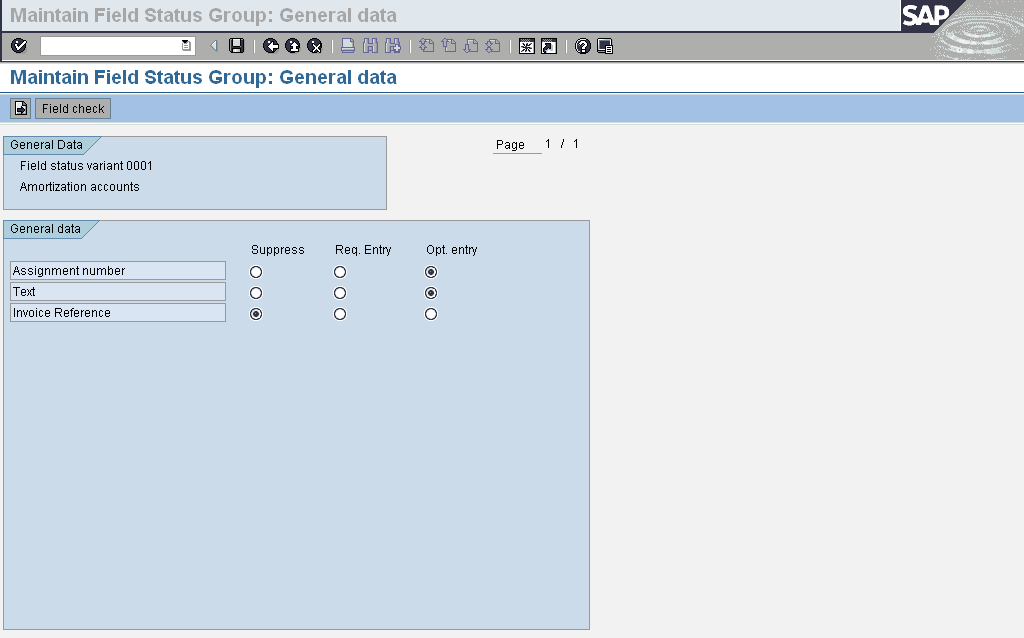Click the Page label
Viewport: 1024px width, 638px height.
coord(510,145)
